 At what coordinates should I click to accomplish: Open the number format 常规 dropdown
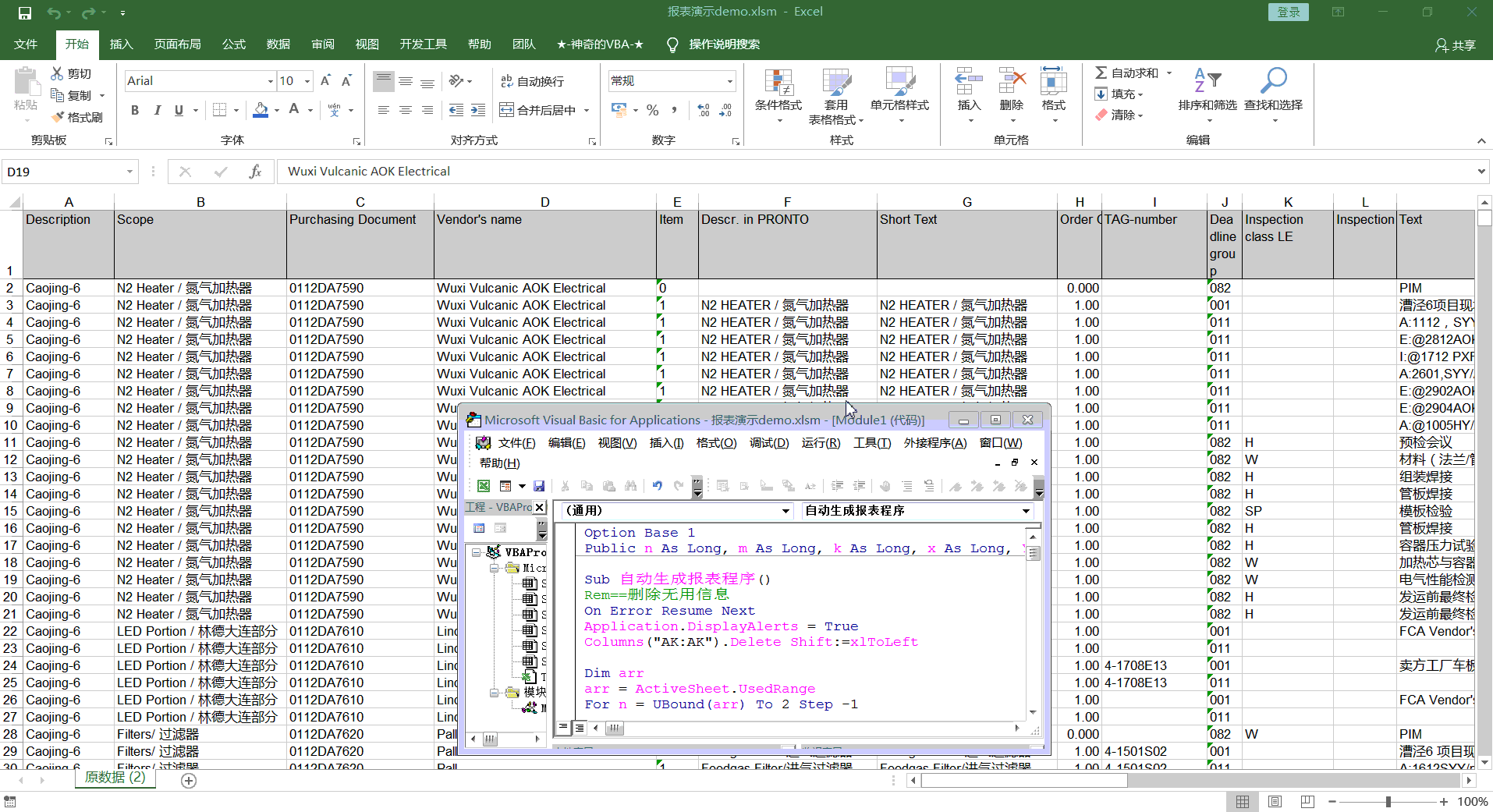click(x=730, y=81)
